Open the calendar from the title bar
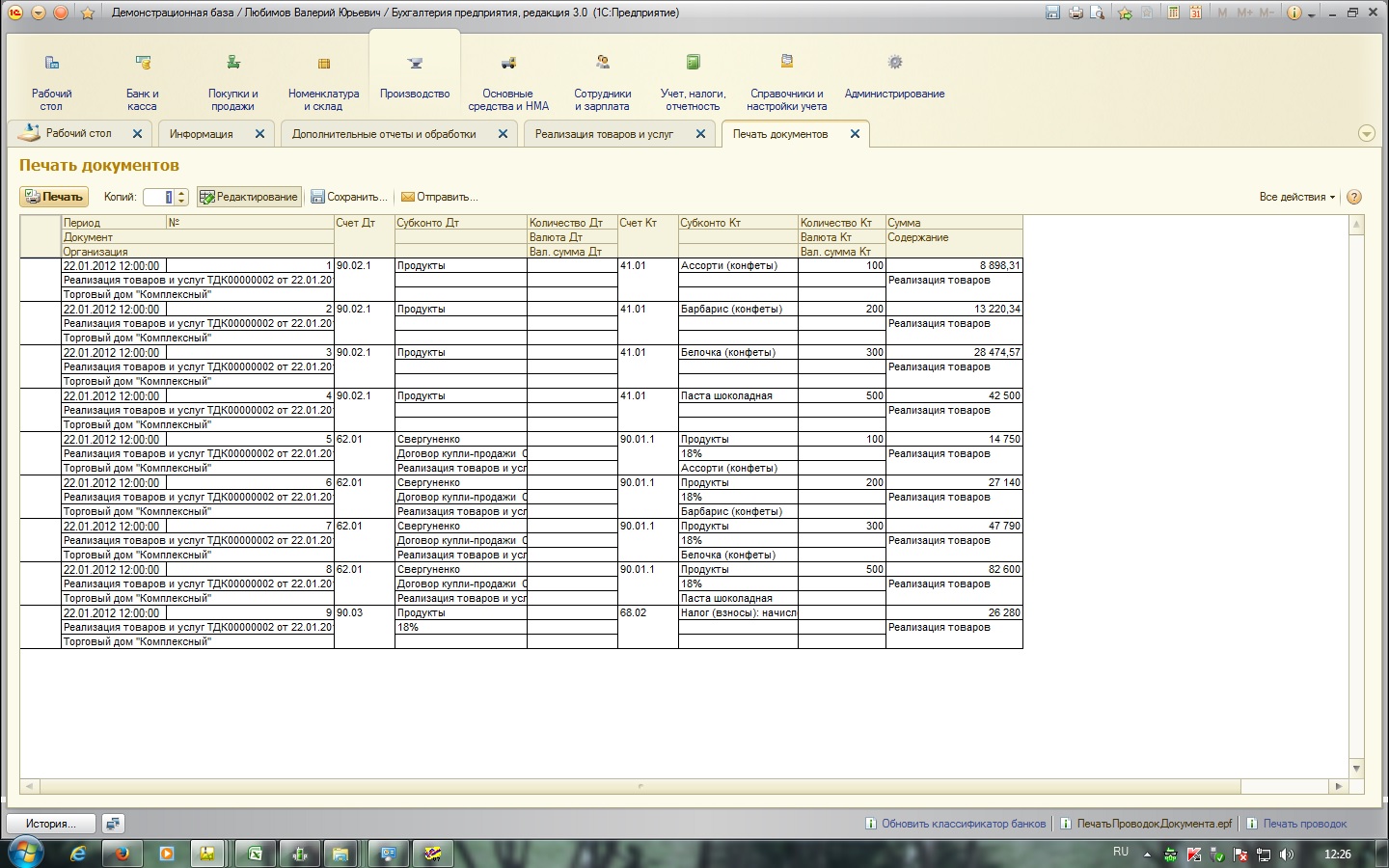 pos(1196,13)
